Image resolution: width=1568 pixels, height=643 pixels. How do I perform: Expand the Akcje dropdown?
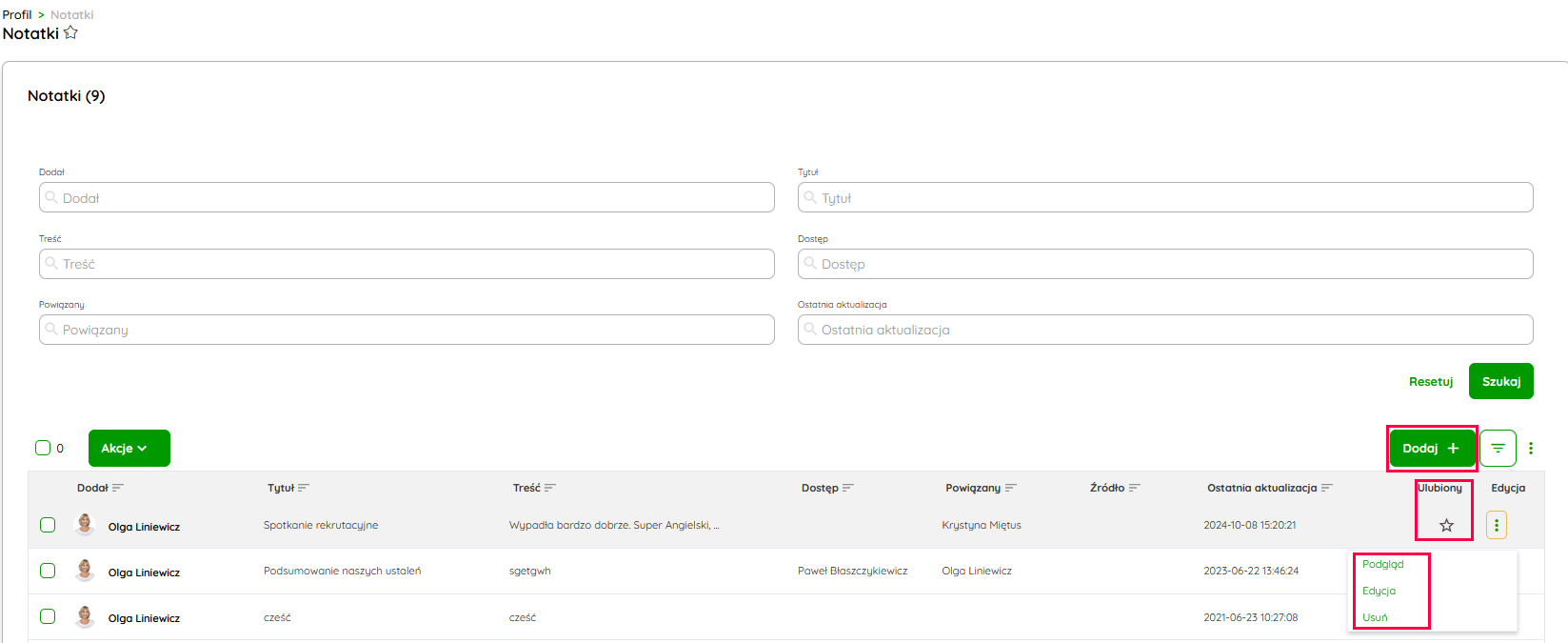[129, 449]
